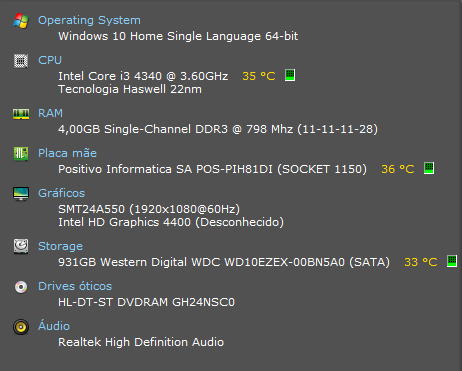Screen dimensions: 462x371
Task: Select the CPU temperature reading 35 °C
Action: [259, 76]
